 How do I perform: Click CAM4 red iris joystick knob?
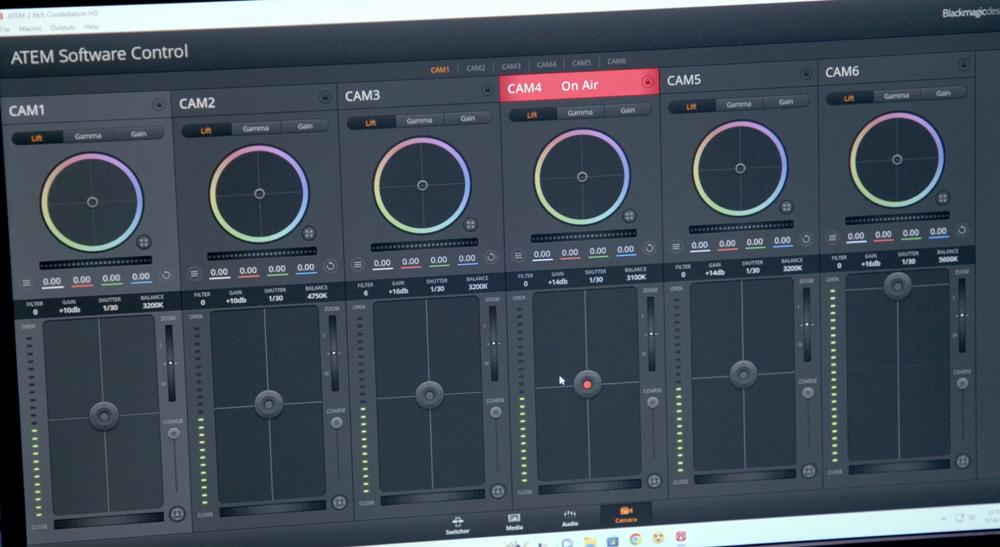point(587,384)
